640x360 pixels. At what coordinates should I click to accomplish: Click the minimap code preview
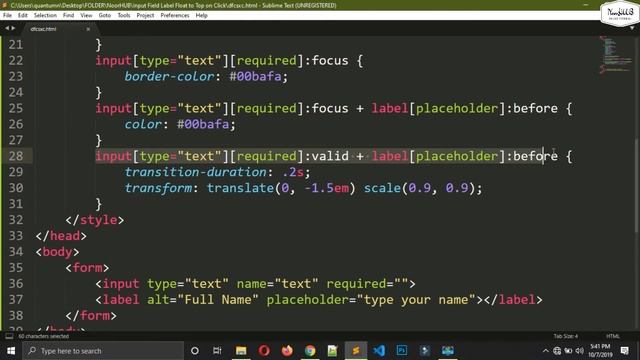[x=616, y=55]
